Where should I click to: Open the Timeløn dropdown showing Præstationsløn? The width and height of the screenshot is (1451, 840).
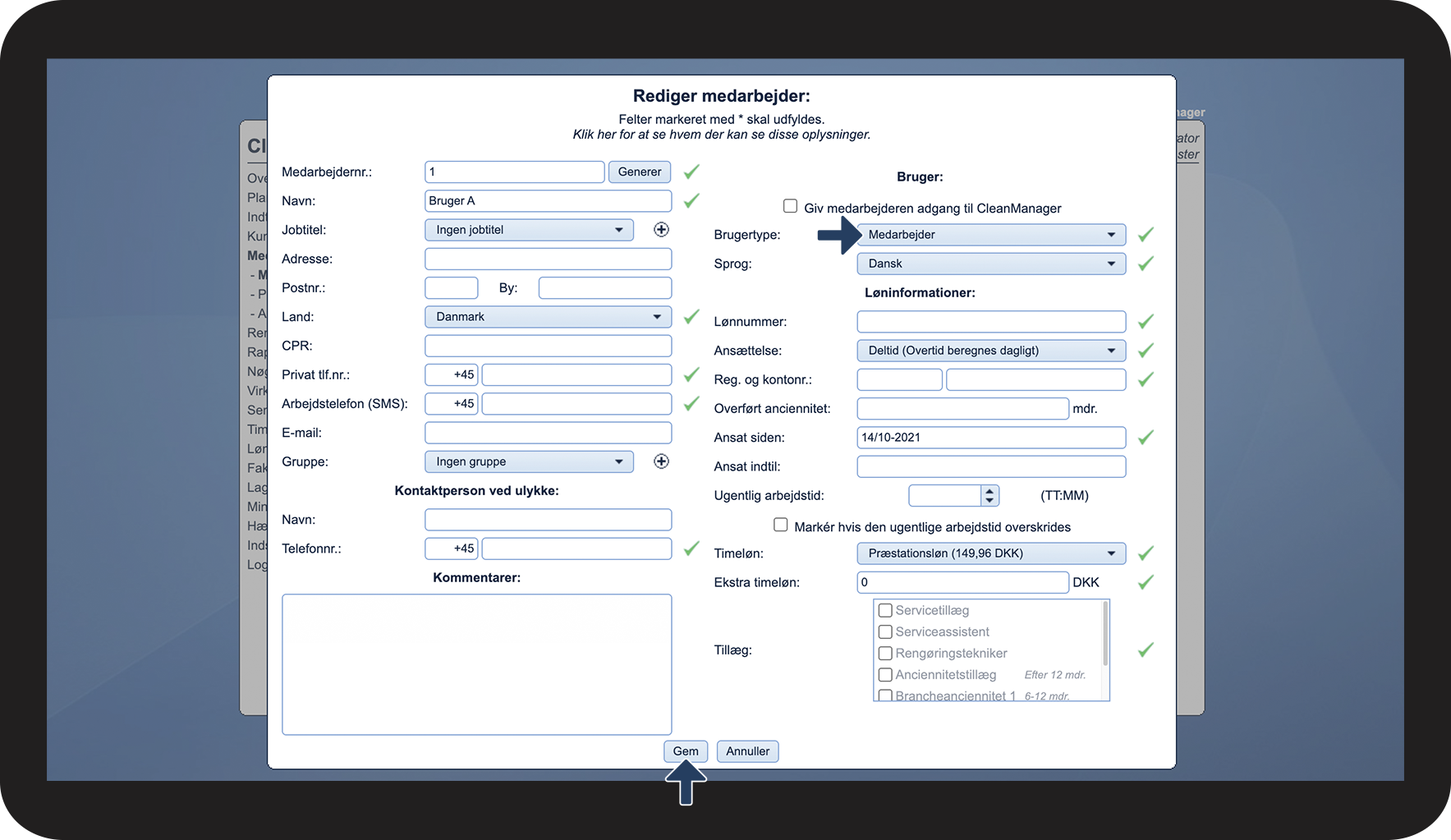pos(991,553)
